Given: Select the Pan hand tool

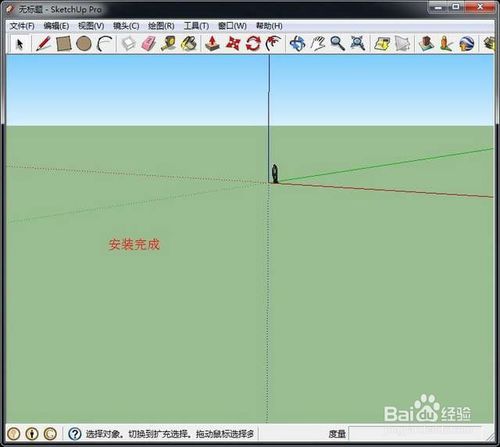Looking at the screenshot, I should point(318,44).
